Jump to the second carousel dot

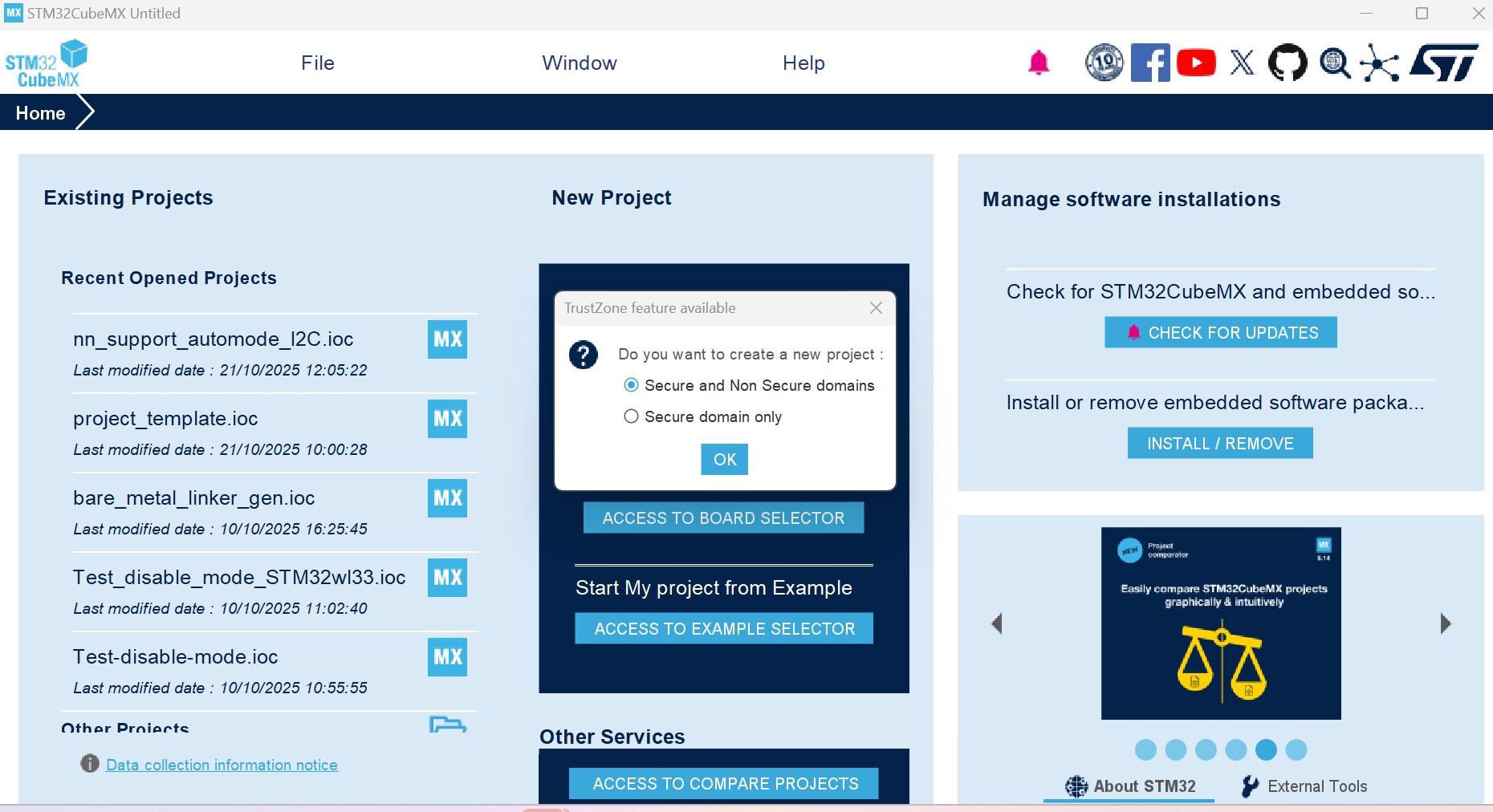[1176, 749]
